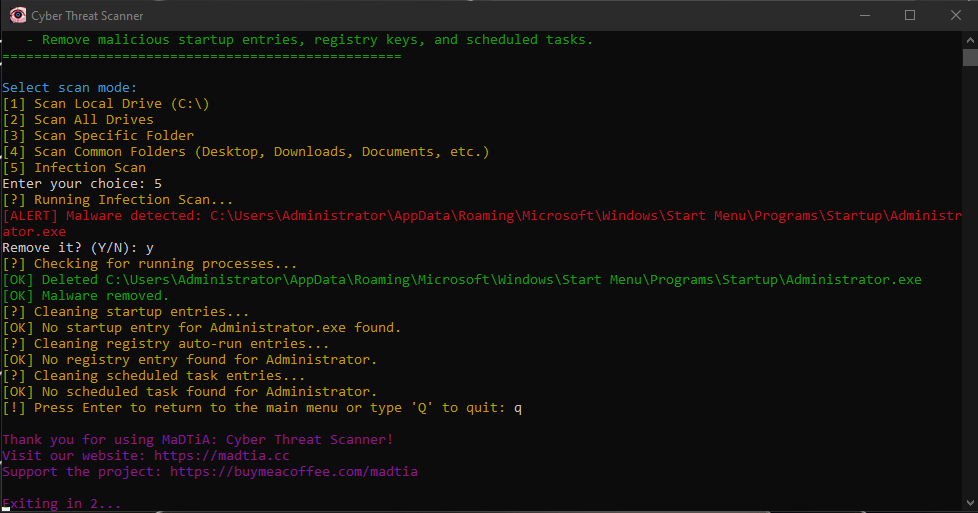Click the scrollbar up arrow
Screen dimensions: 978x513
(x=970, y=40)
